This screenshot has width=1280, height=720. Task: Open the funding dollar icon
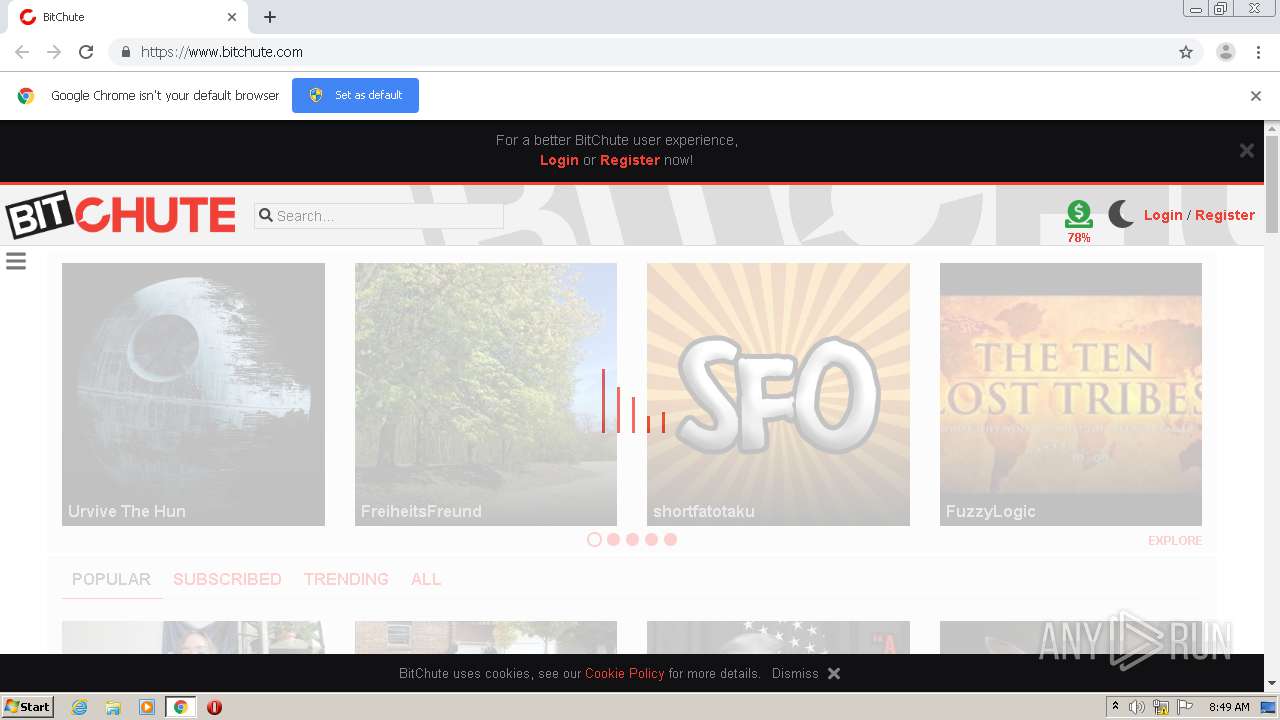coord(1079,212)
